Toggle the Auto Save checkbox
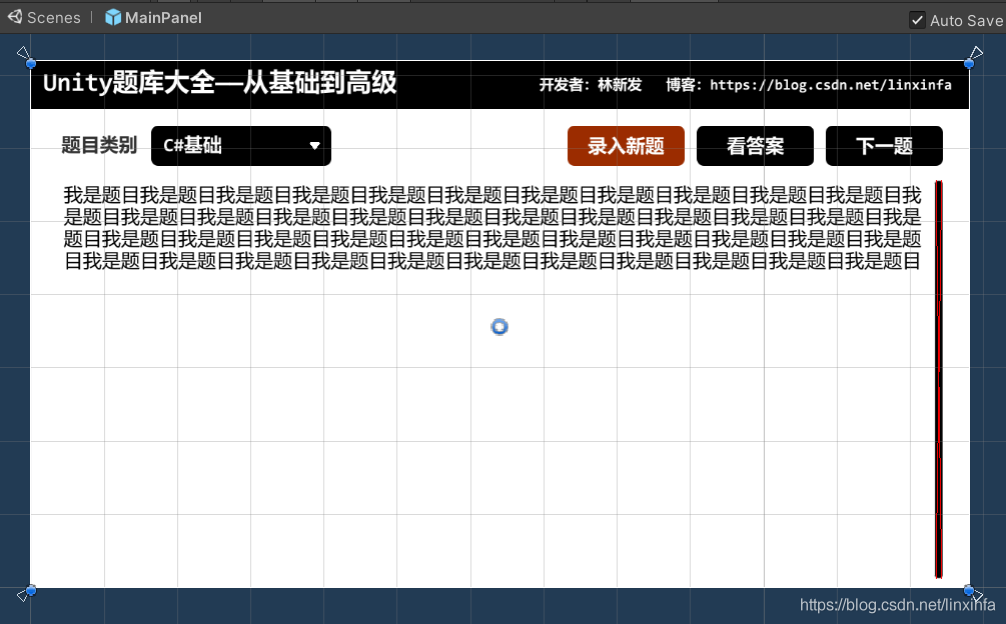This screenshot has height=624, width=1006. (x=917, y=20)
